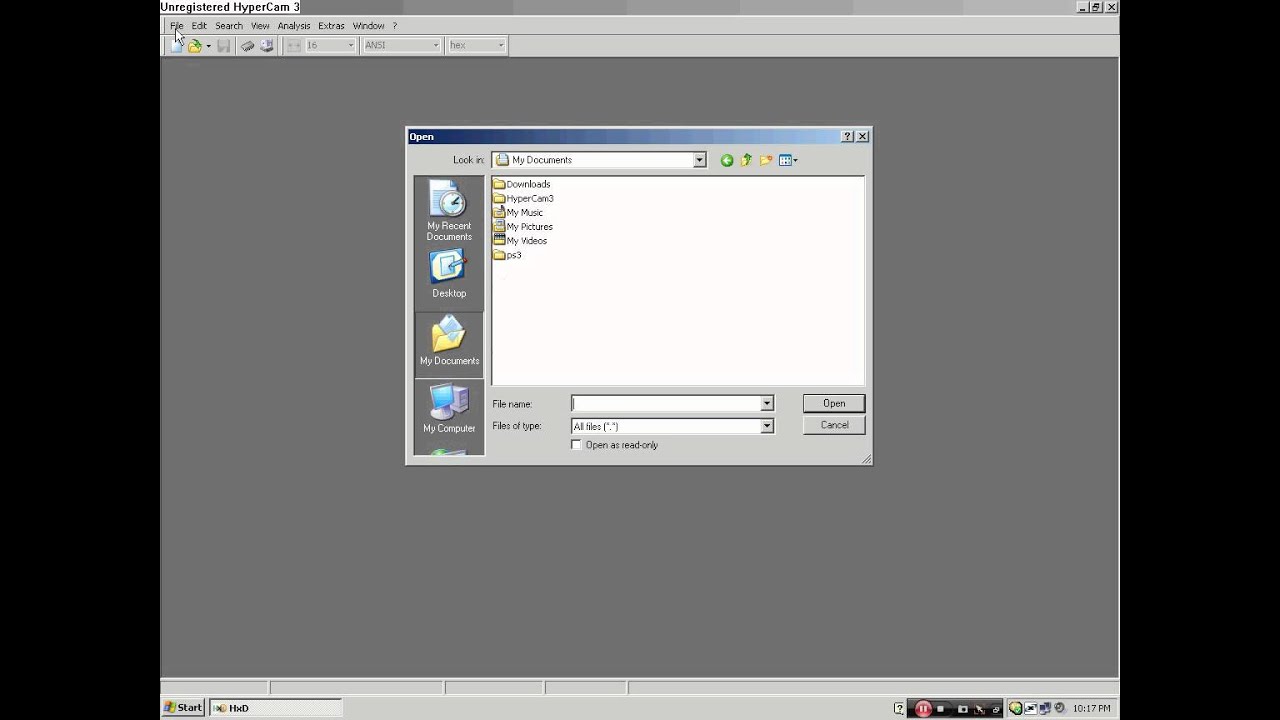The image size is (1280, 720).
Task: Click the taskbar help question mark icon
Action: pos(899,709)
